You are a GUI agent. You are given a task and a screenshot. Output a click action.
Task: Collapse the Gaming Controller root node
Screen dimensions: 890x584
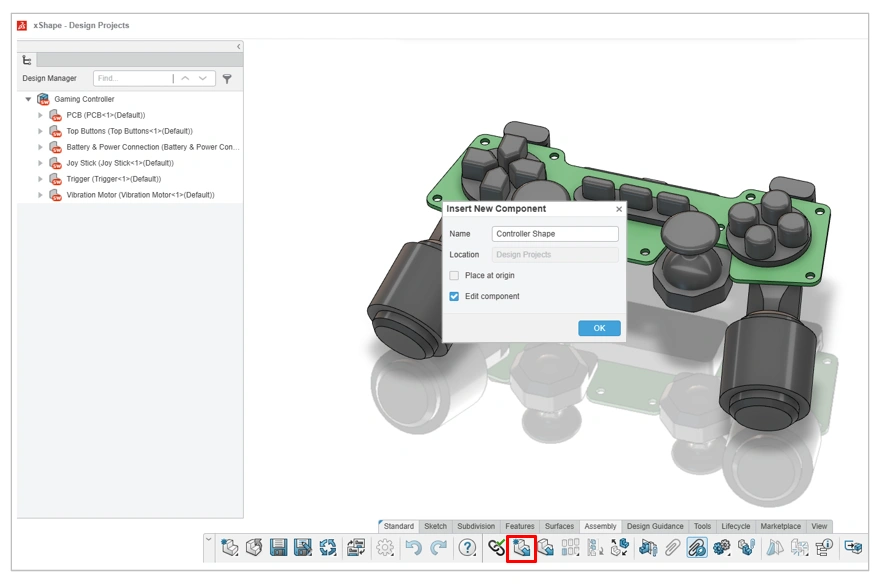click(28, 99)
